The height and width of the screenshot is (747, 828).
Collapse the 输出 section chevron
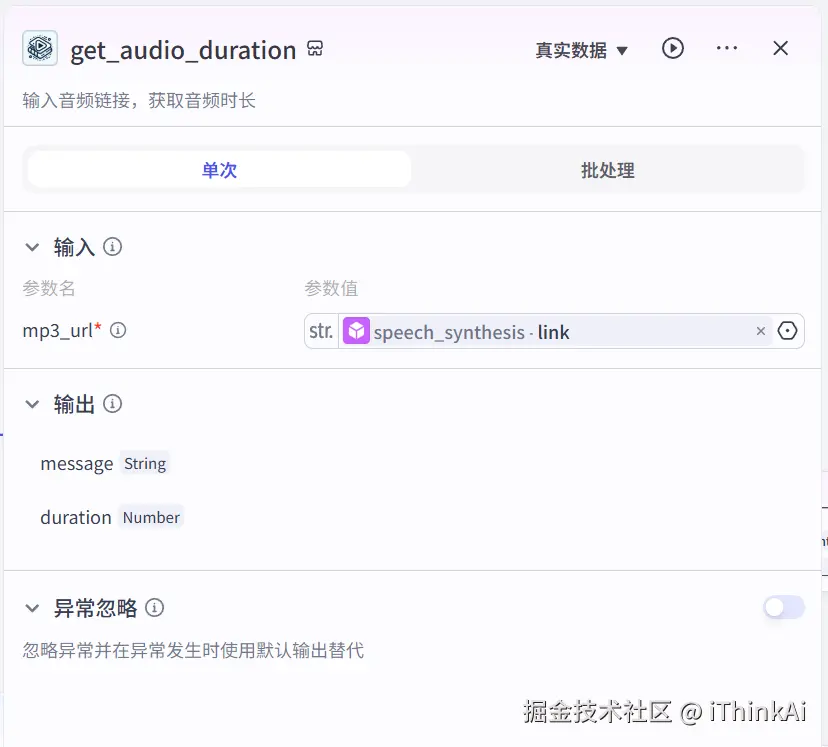click(32, 404)
